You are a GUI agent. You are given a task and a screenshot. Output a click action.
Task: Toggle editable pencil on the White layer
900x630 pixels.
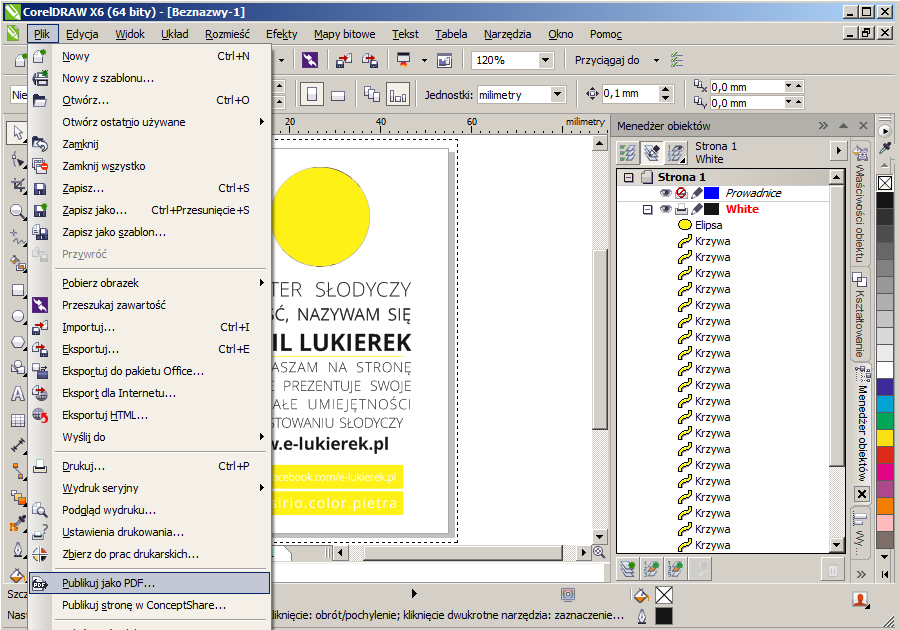pos(696,209)
